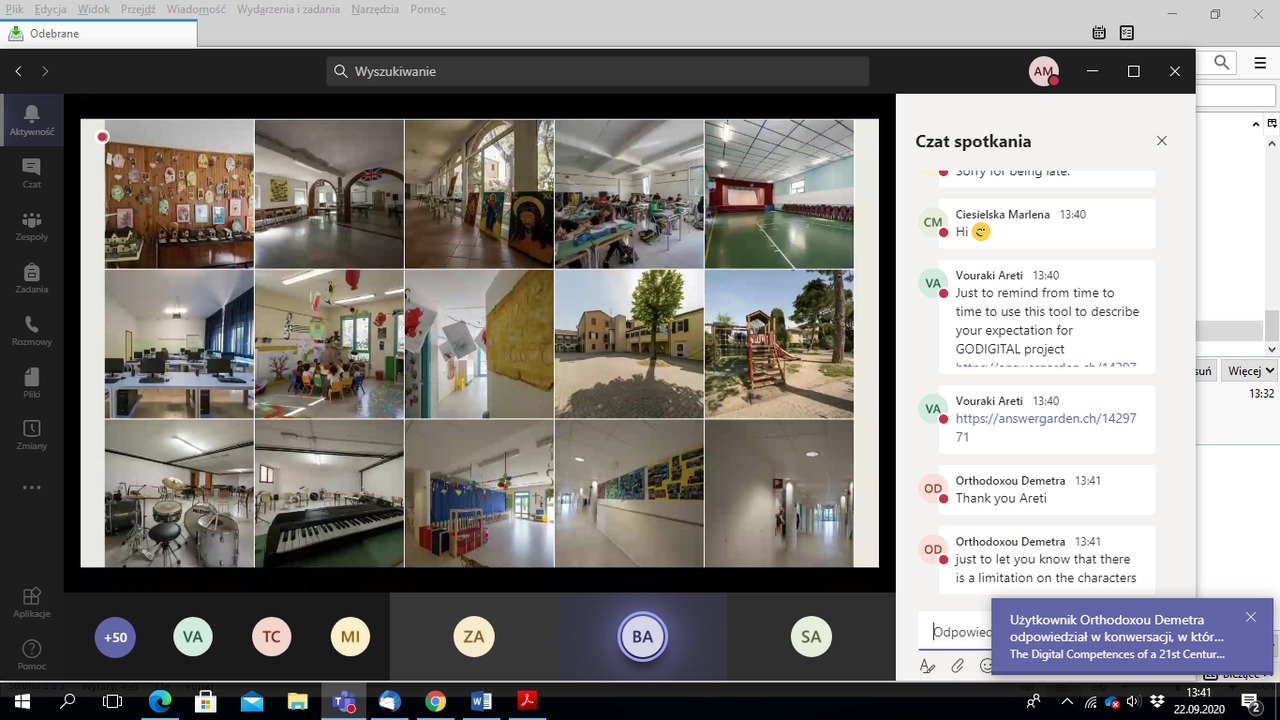The width and height of the screenshot is (1280, 720).
Task: Open Windows Action Center notifications
Action: (x=1250, y=701)
